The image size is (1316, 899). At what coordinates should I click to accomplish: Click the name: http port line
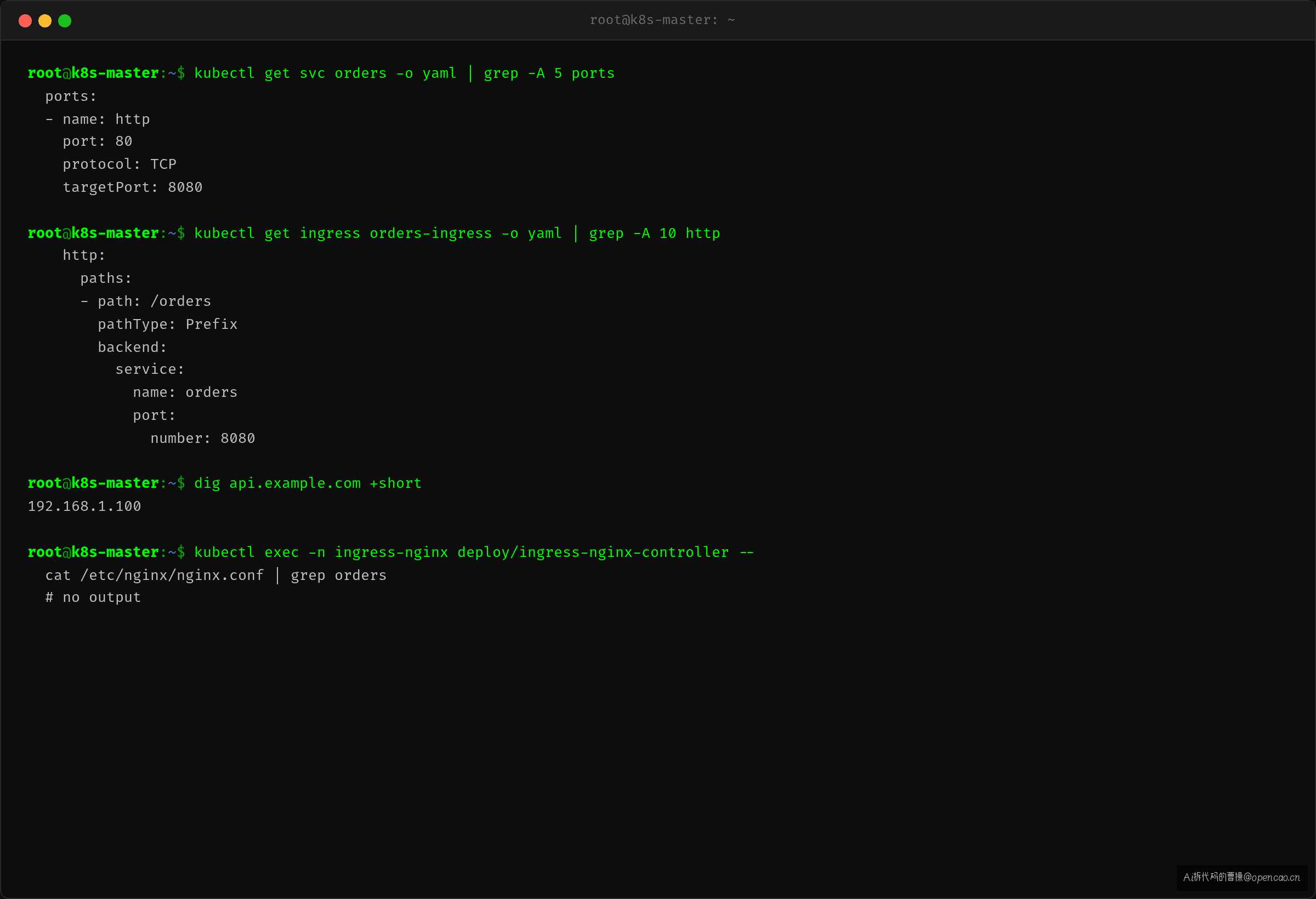(x=98, y=120)
